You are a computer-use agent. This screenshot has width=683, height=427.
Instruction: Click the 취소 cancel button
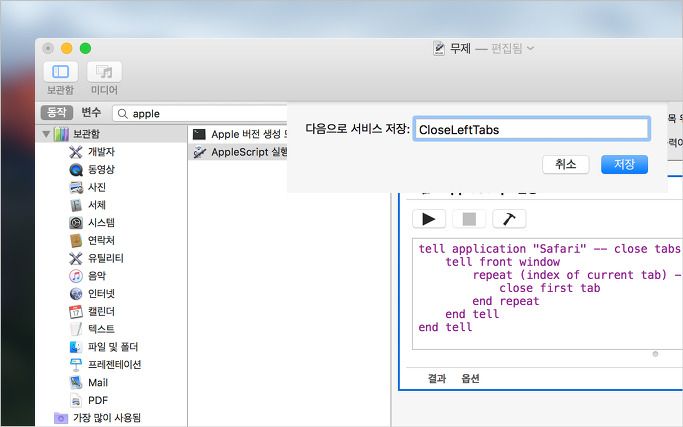pyautogui.click(x=565, y=165)
